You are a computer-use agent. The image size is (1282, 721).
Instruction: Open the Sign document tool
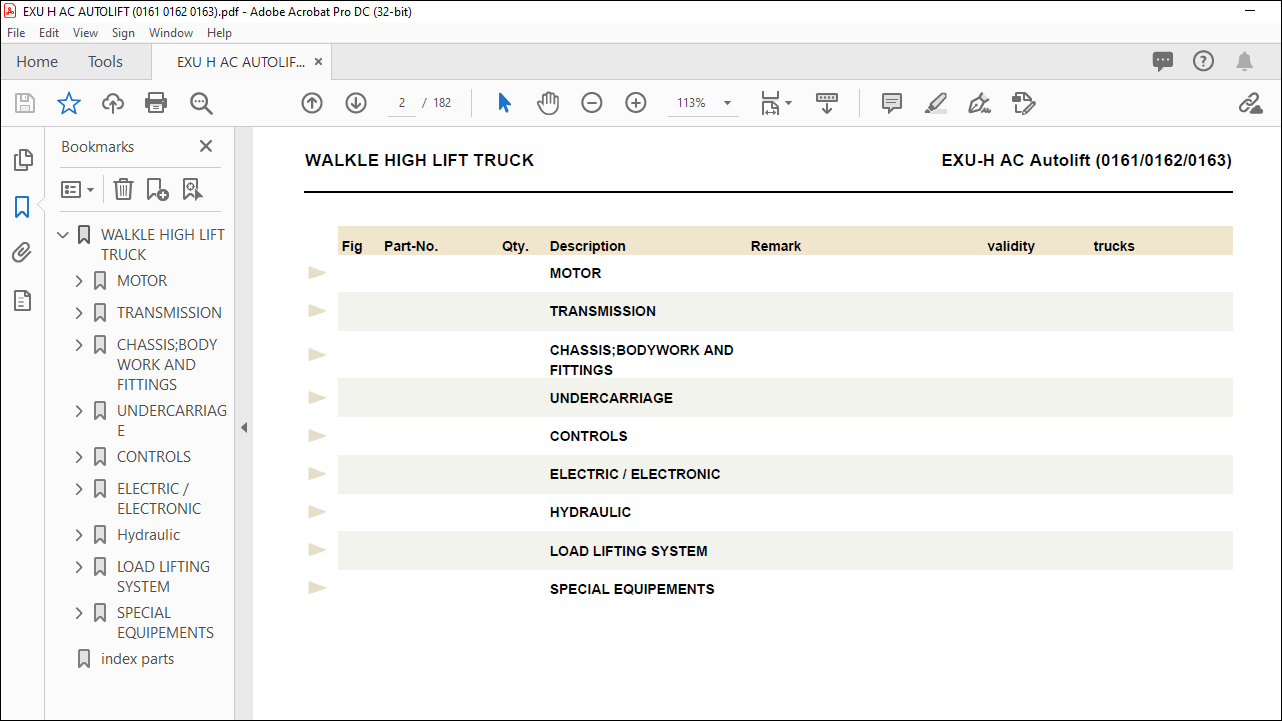coord(980,103)
